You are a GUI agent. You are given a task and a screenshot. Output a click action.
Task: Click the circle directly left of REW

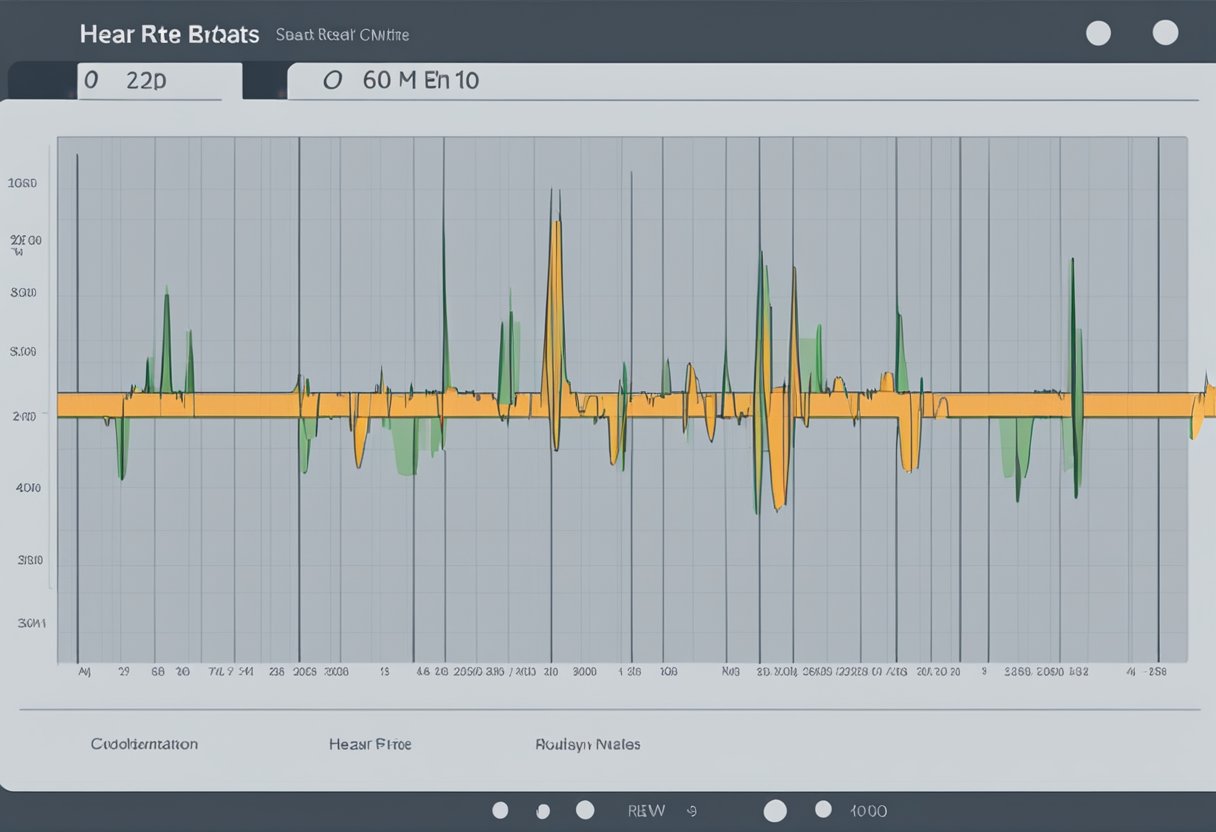point(585,810)
